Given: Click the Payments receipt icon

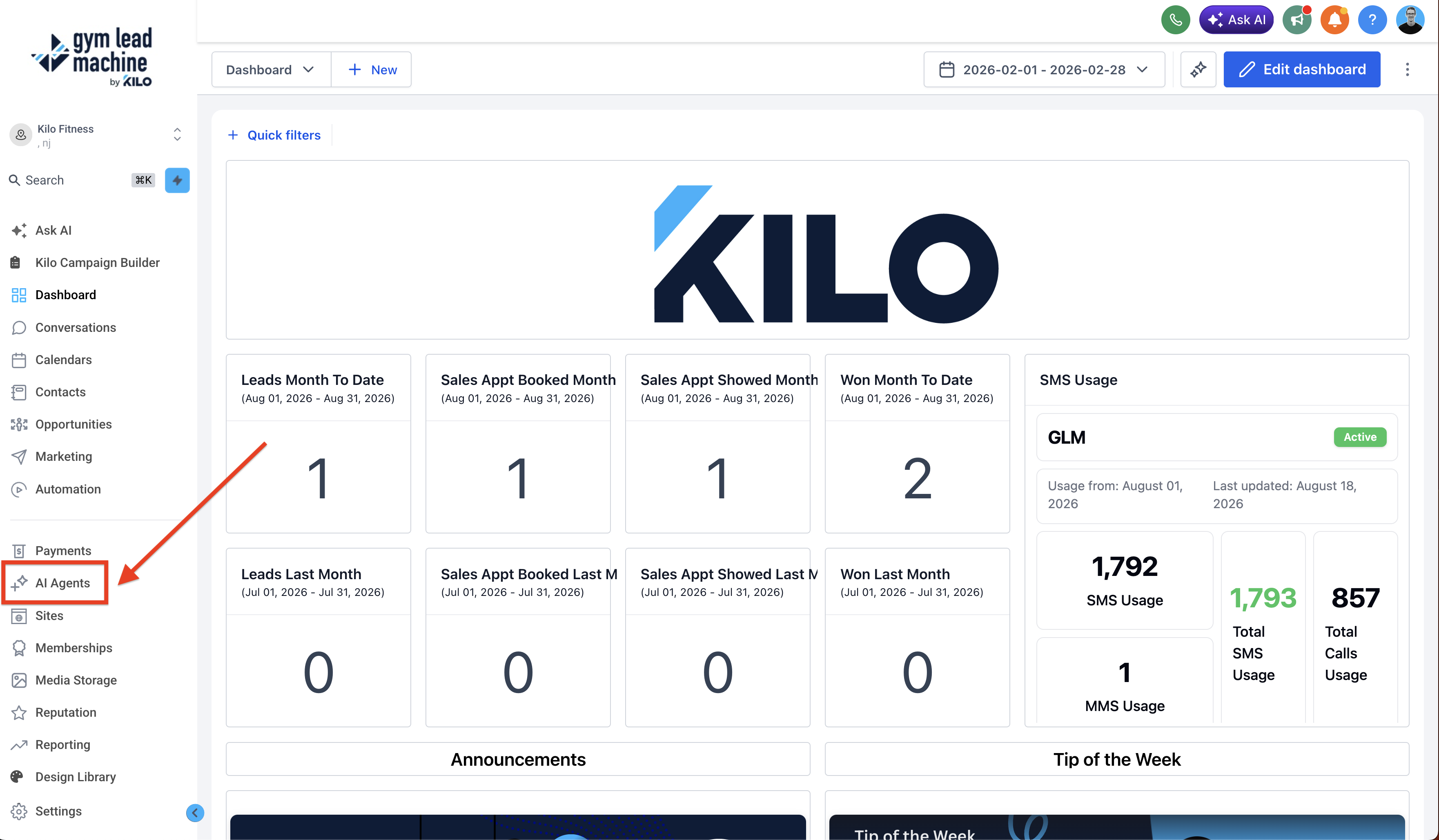Looking at the screenshot, I should 19,551.
